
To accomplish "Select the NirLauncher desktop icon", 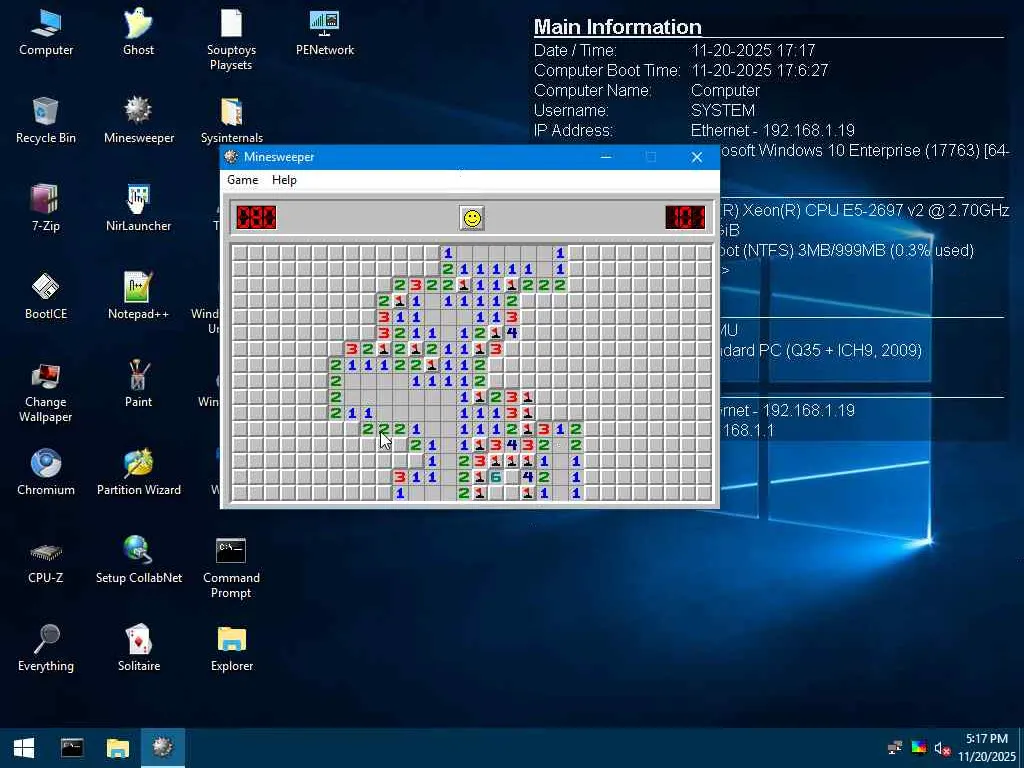I will tap(138, 209).
